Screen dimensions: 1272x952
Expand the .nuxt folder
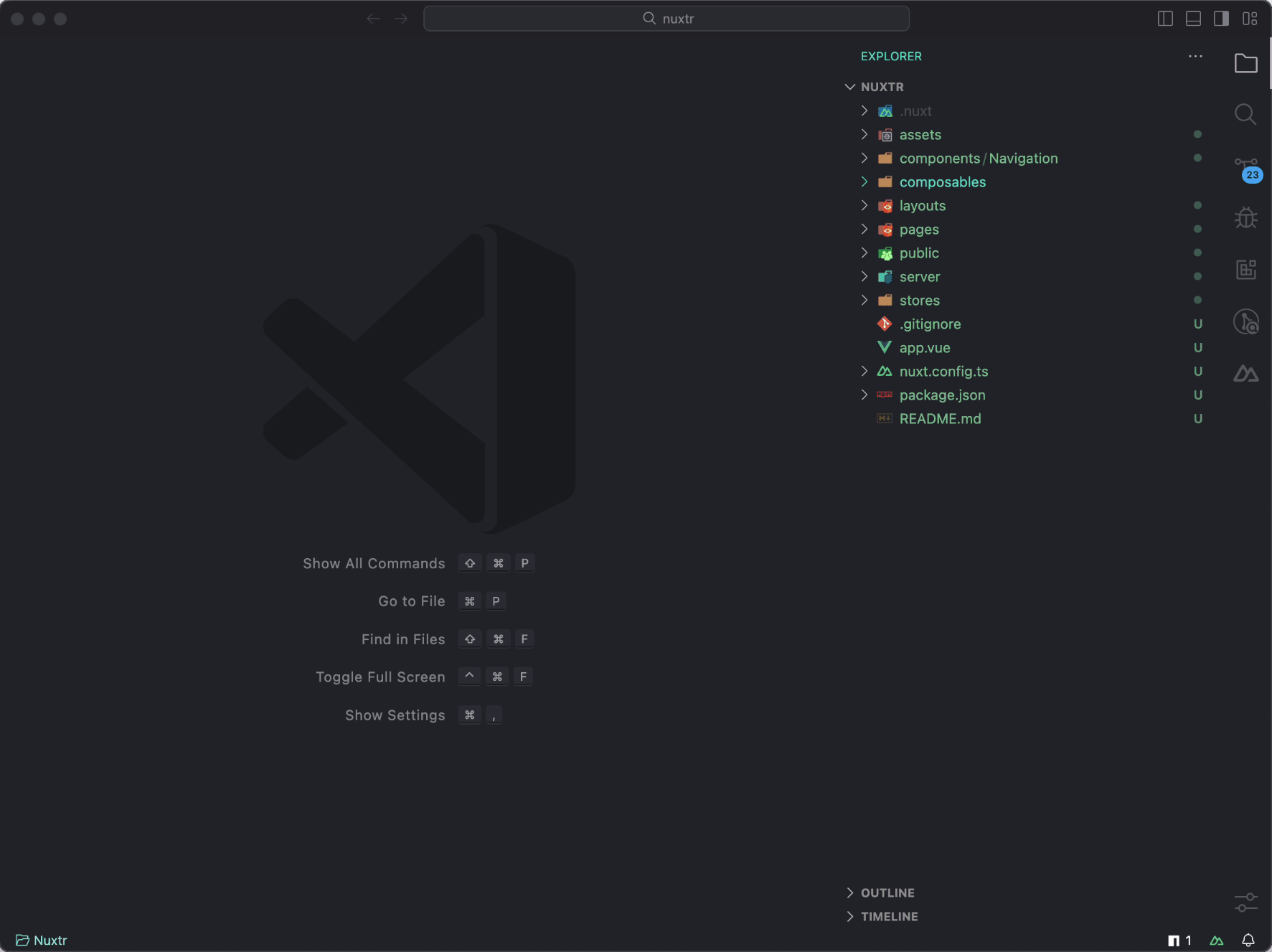[865, 110]
